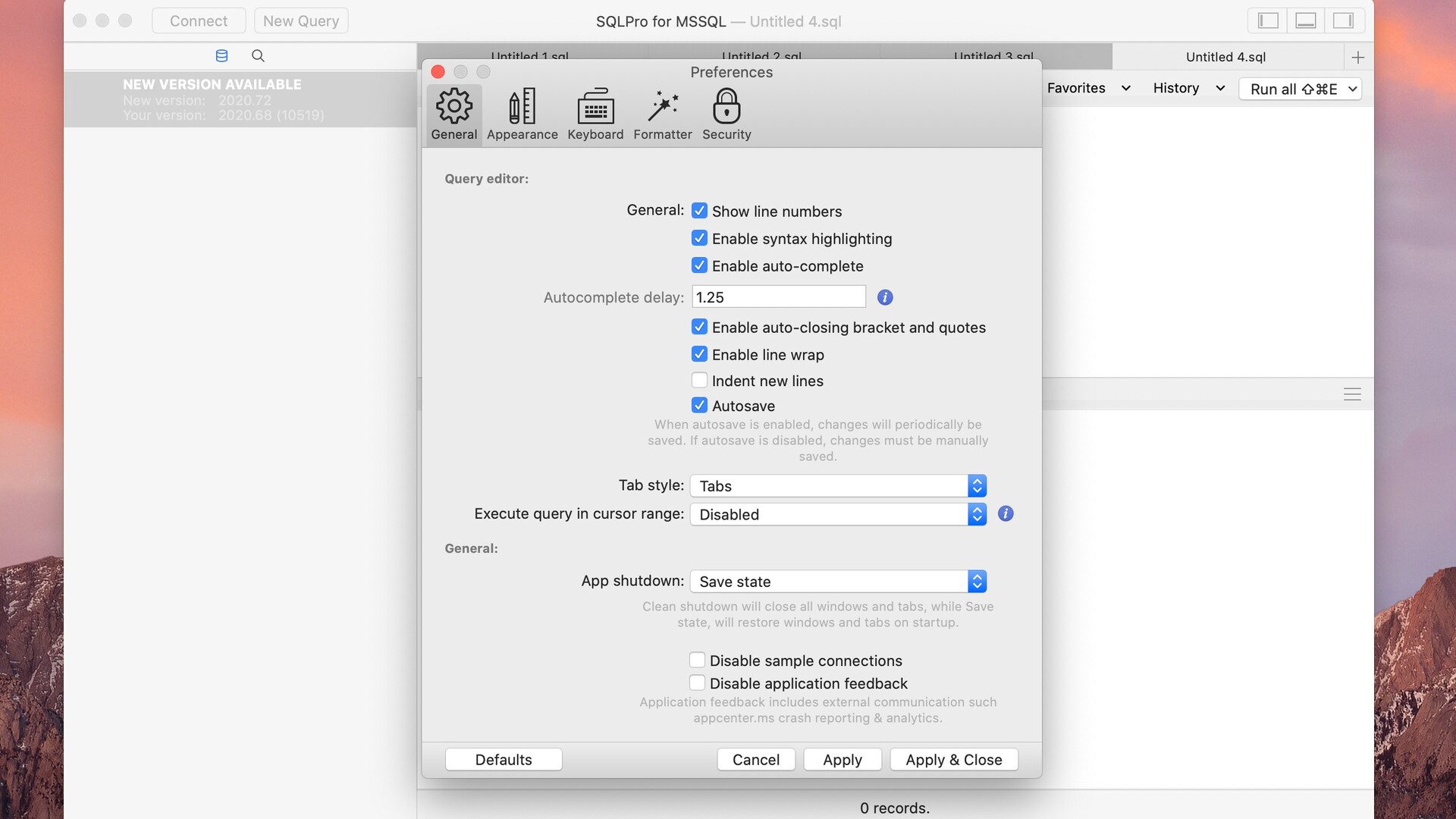Toggle the Autosave checkbox
The image size is (1456, 819).
pos(699,406)
